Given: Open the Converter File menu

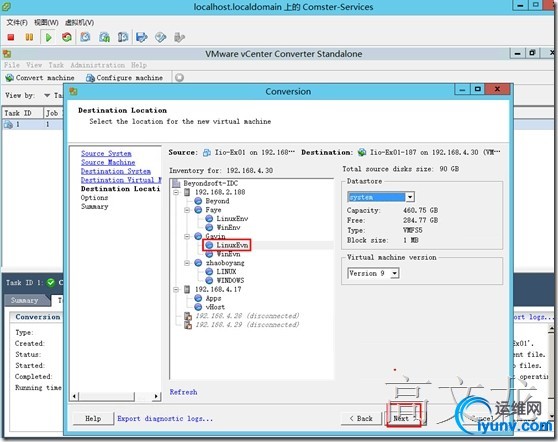Looking at the screenshot, I should (12, 65).
